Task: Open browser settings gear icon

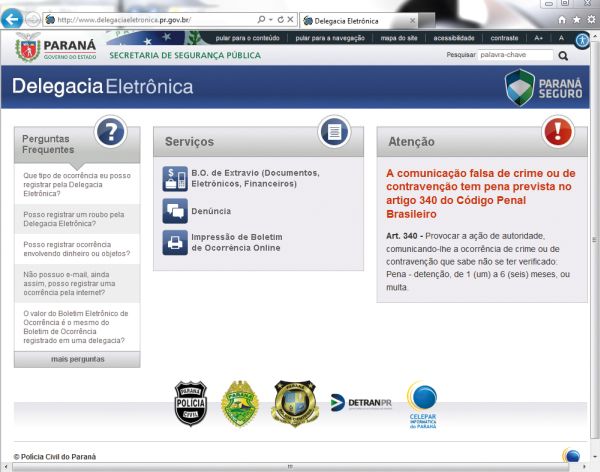Action: pos(590,19)
